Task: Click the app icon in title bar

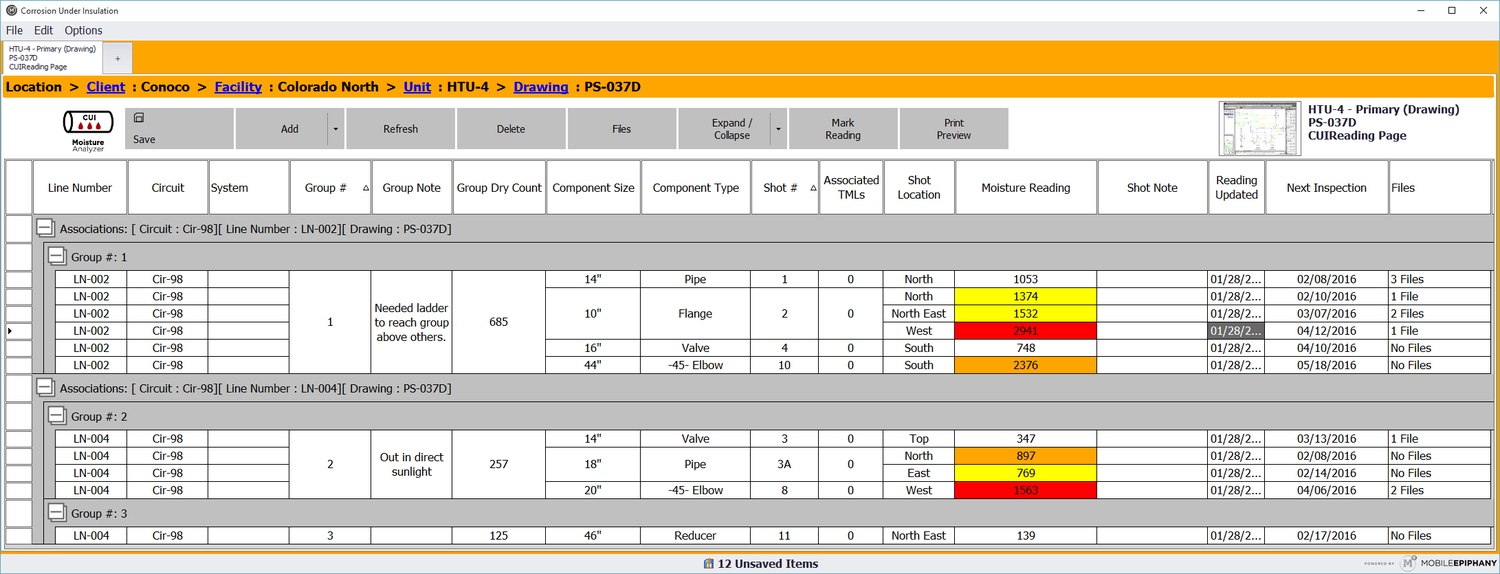Action: coord(10,11)
